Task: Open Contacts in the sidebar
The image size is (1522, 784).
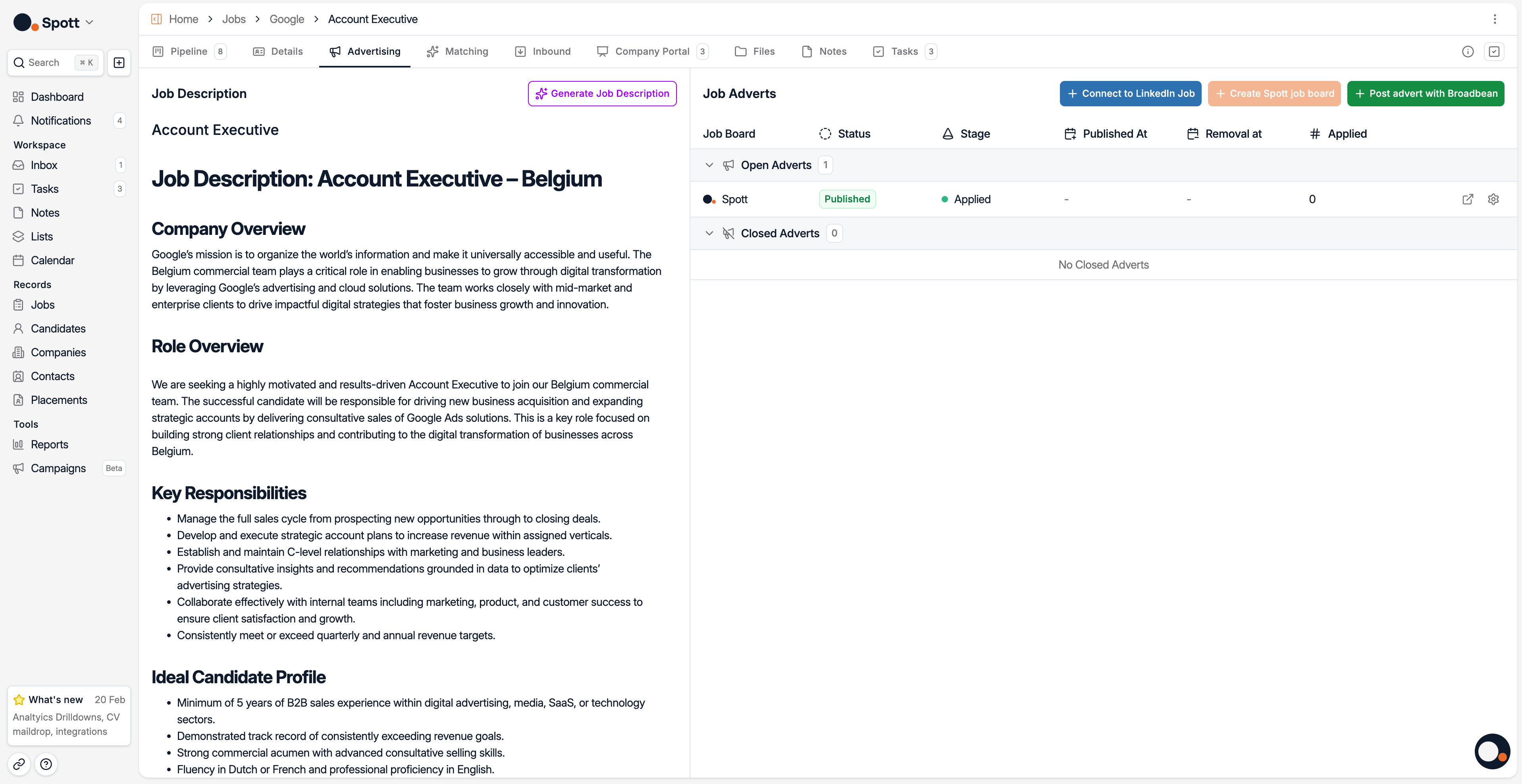Action: click(69, 376)
